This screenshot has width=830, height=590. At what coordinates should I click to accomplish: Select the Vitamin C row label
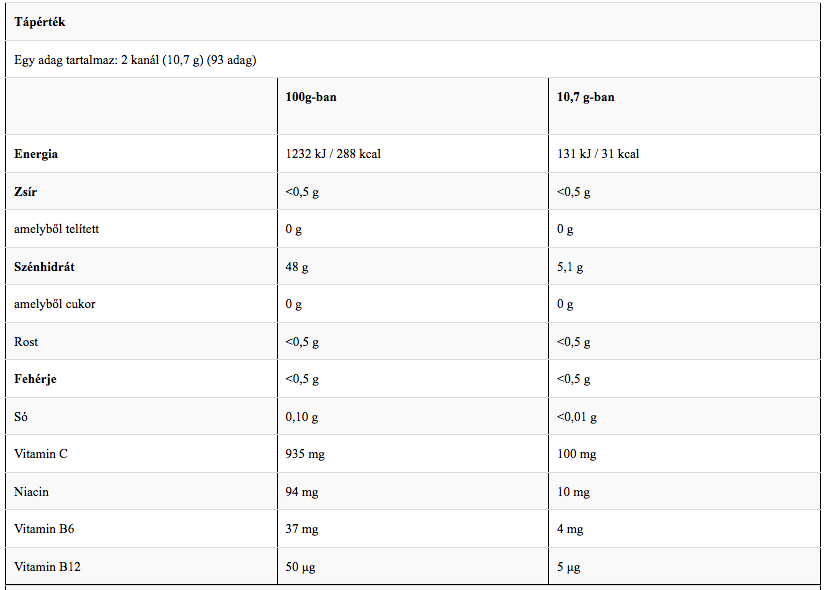41,454
